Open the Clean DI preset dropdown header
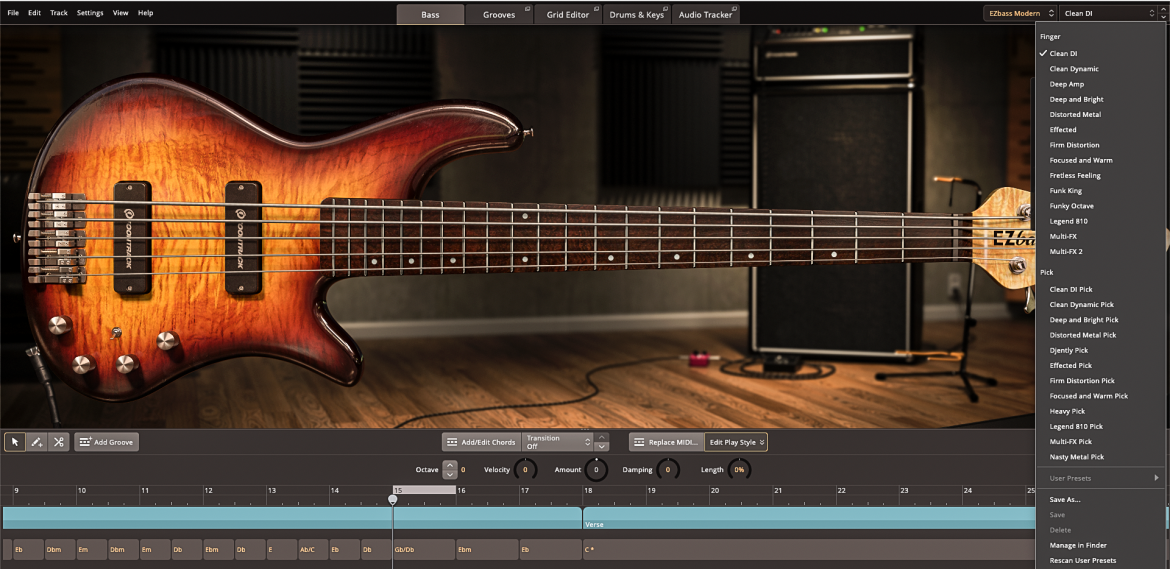The height and width of the screenshot is (569, 1170). tap(1108, 13)
